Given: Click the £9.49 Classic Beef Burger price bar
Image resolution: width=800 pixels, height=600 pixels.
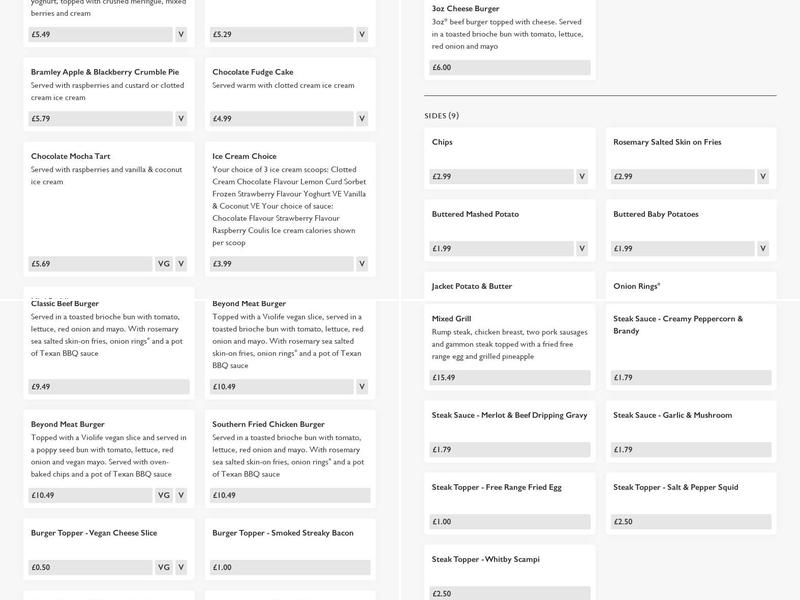Looking at the screenshot, I should 108,387.
